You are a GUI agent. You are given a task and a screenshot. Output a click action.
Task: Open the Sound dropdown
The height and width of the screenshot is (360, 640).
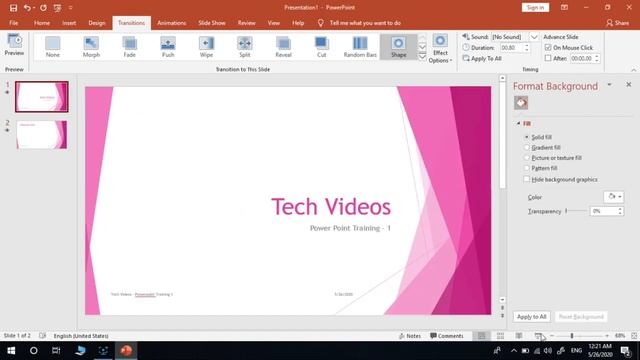(534, 37)
